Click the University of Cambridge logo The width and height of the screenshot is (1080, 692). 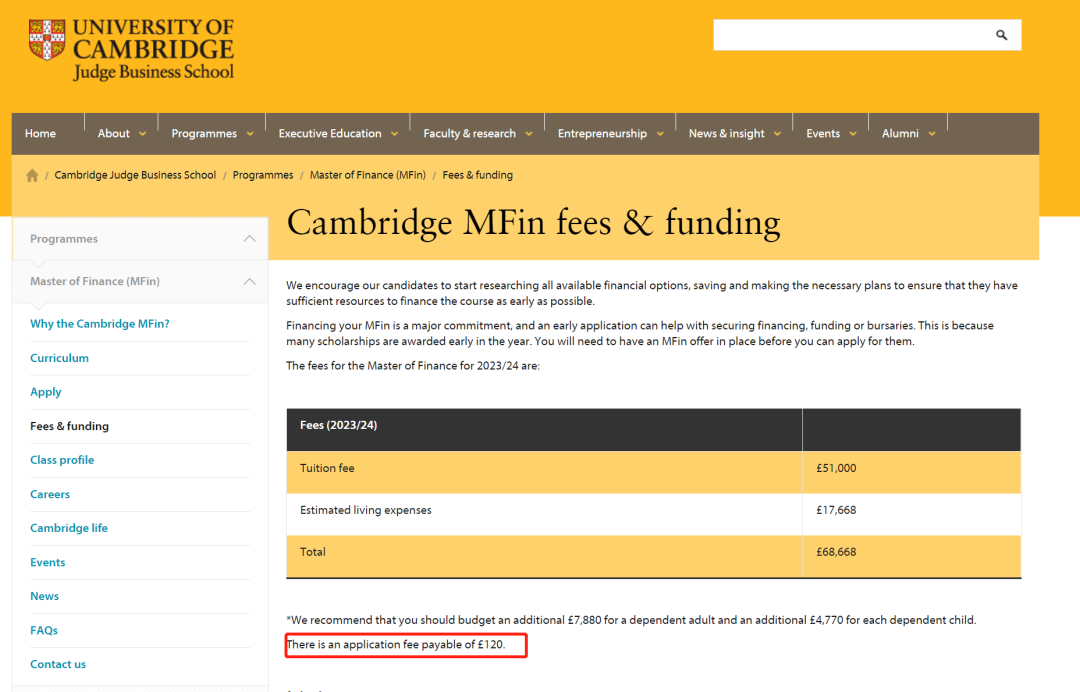click(131, 49)
